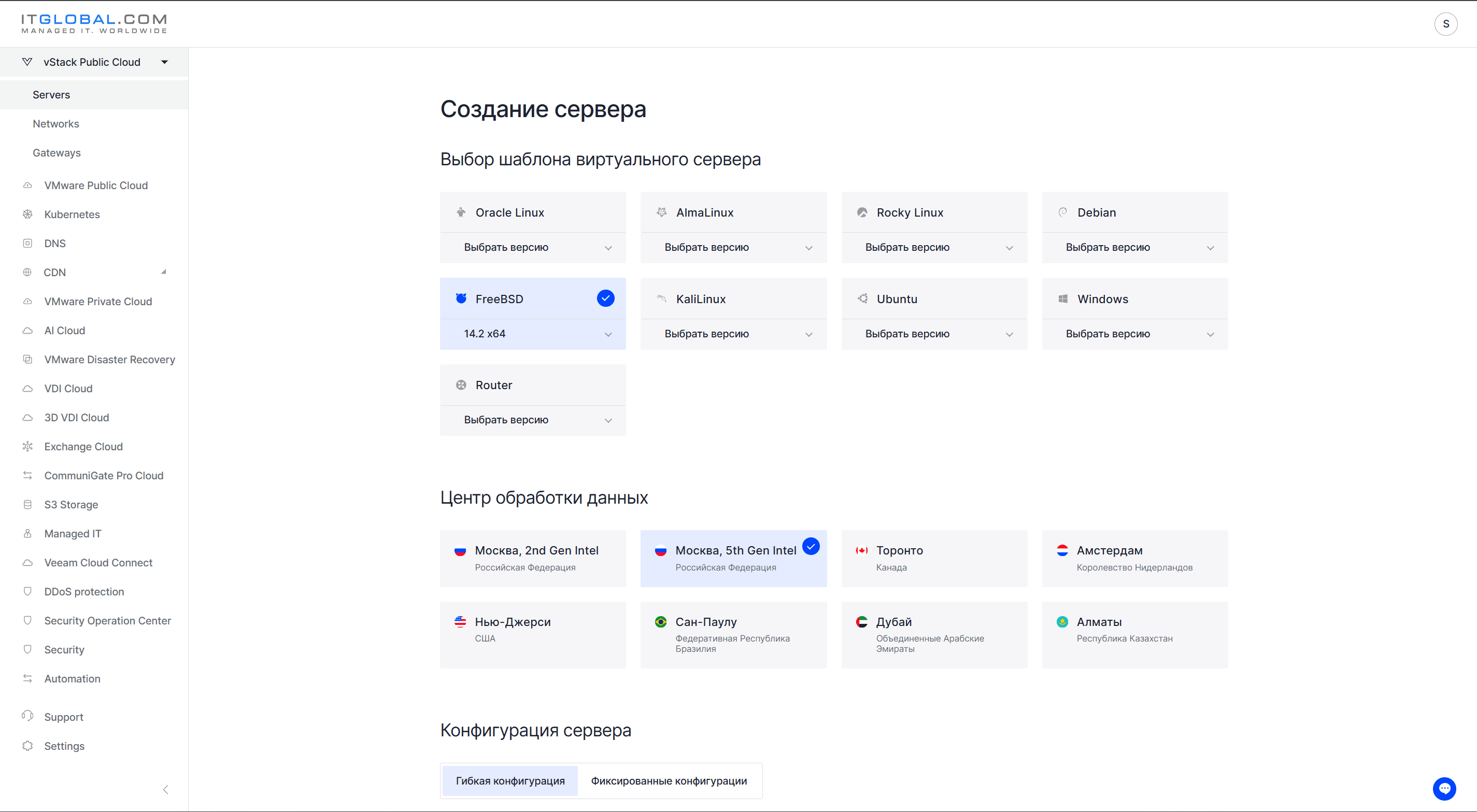This screenshot has height=812, width=1477.
Task: Click the Windows logo icon
Action: [1062, 299]
